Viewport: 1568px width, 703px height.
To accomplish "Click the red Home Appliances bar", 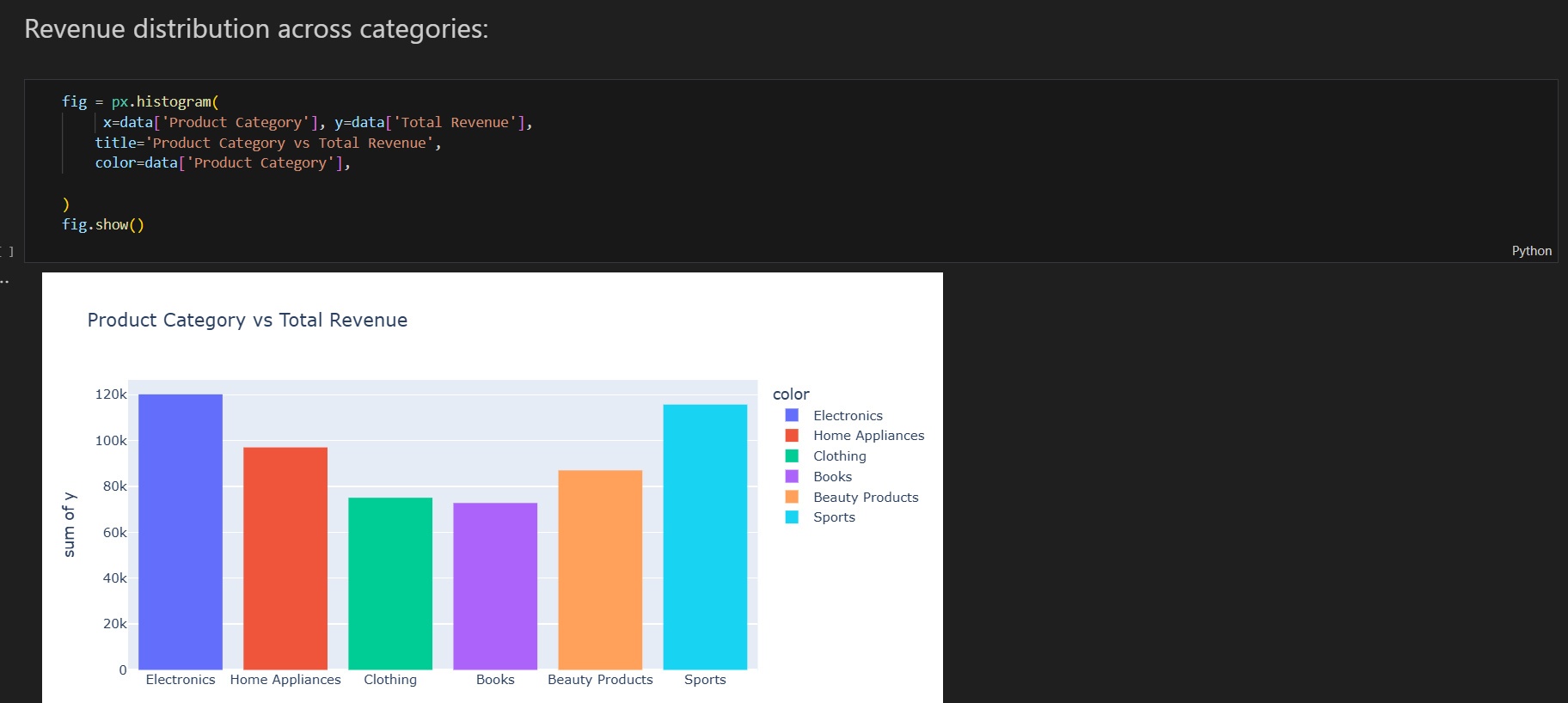I will (x=285, y=559).
